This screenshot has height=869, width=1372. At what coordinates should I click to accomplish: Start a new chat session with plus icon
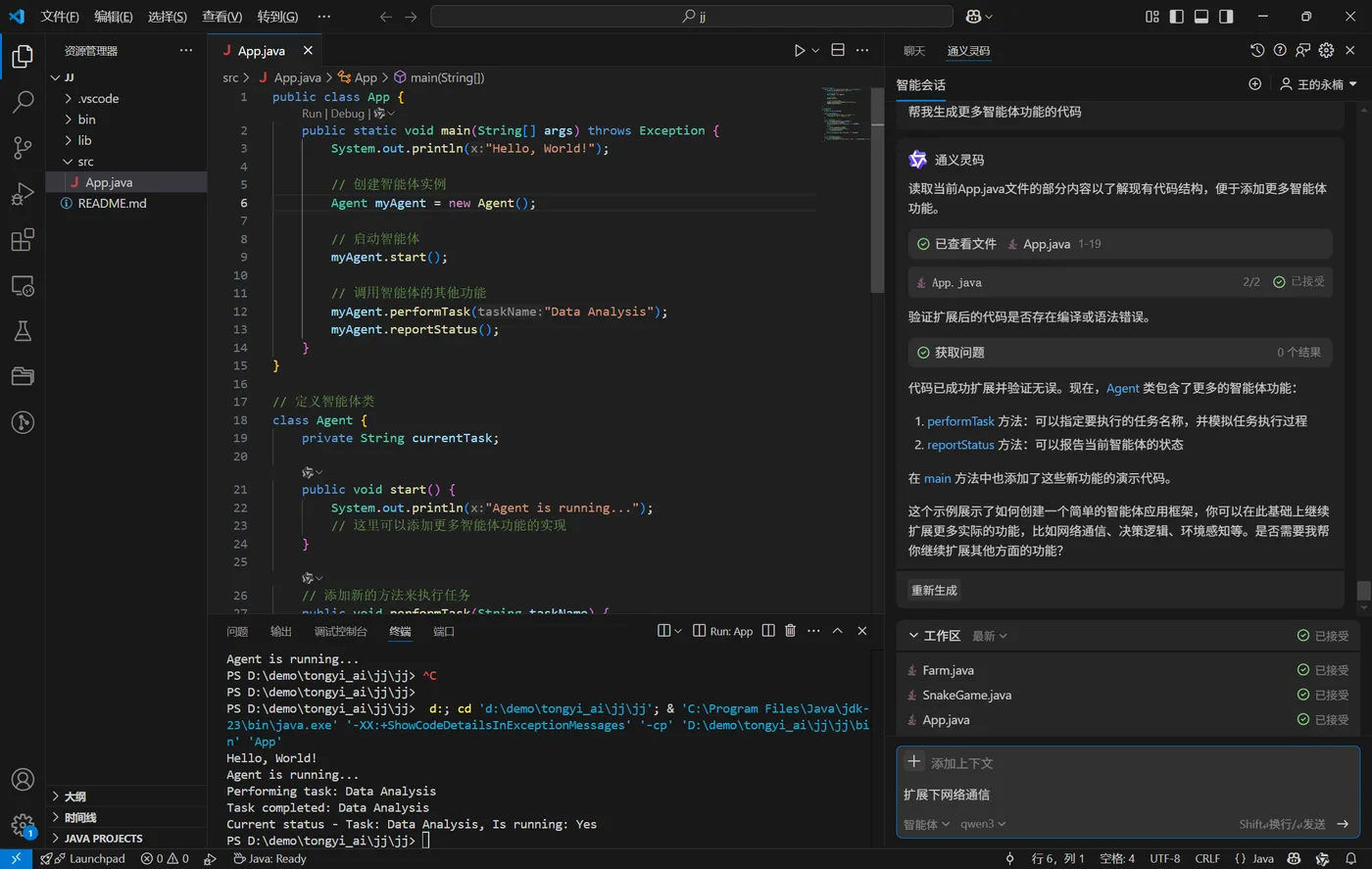click(x=1254, y=84)
